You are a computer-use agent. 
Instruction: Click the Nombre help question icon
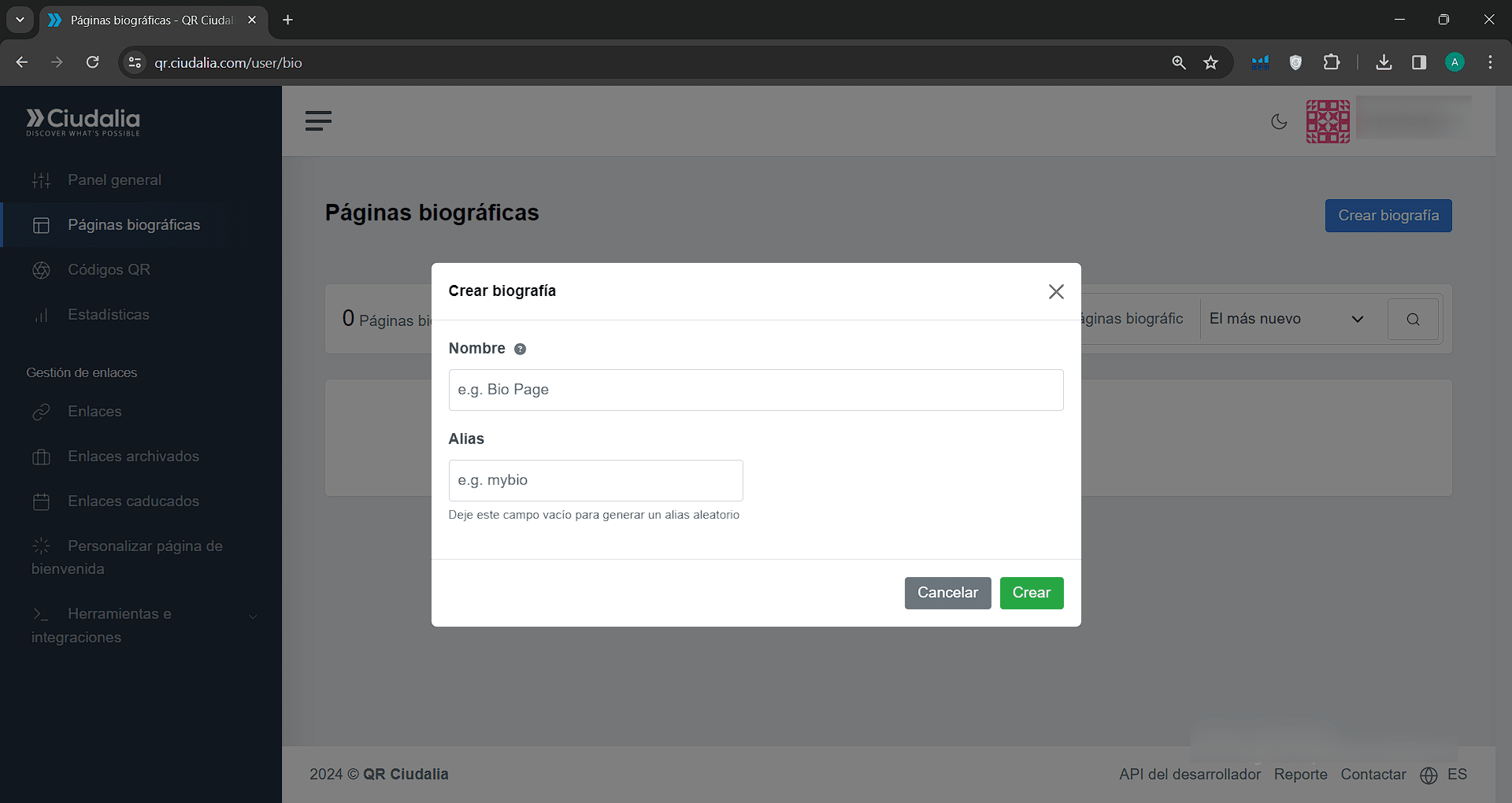pyautogui.click(x=520, y=350)
